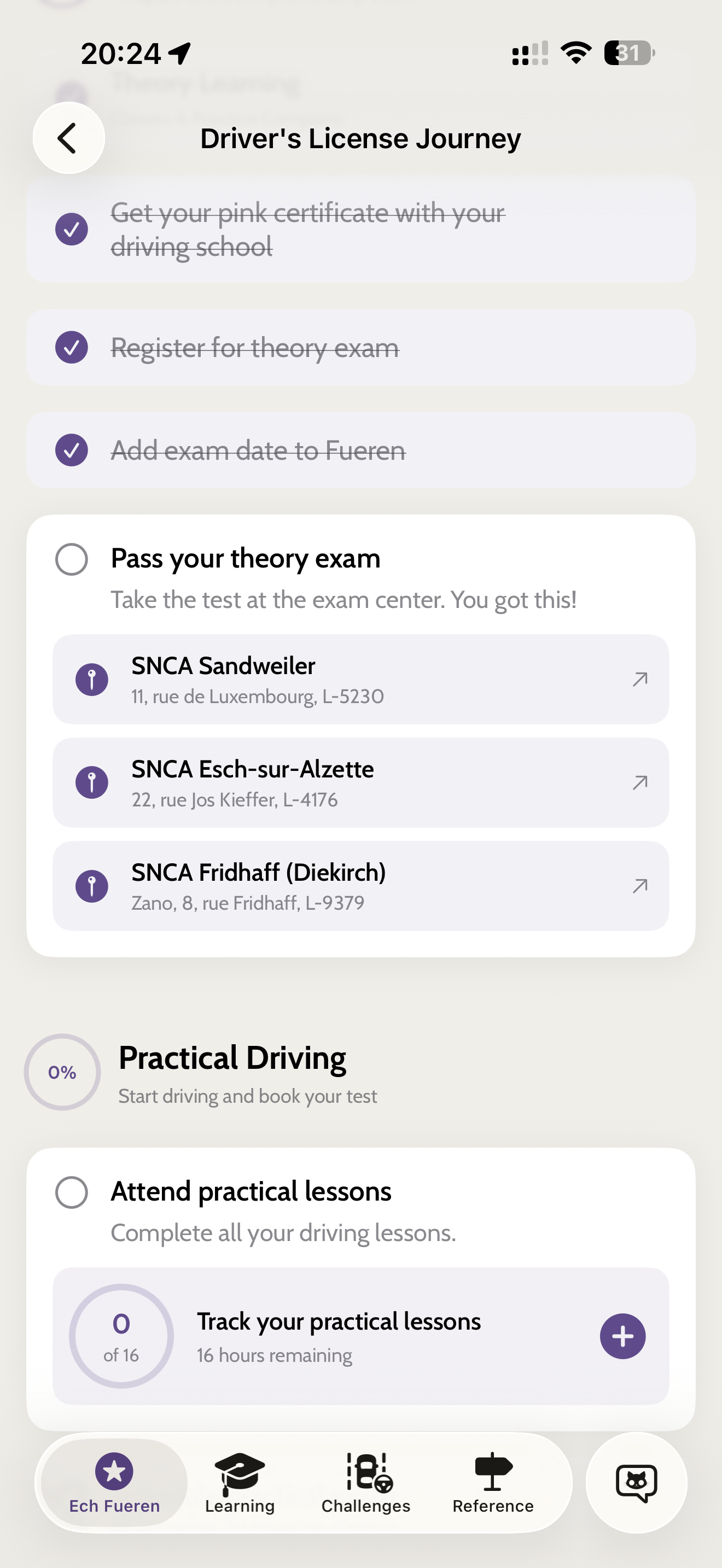Tap the '0 of 16' lessons counter
The height and width of the screenshot is (1568, 722).
tap(121, 1336)
